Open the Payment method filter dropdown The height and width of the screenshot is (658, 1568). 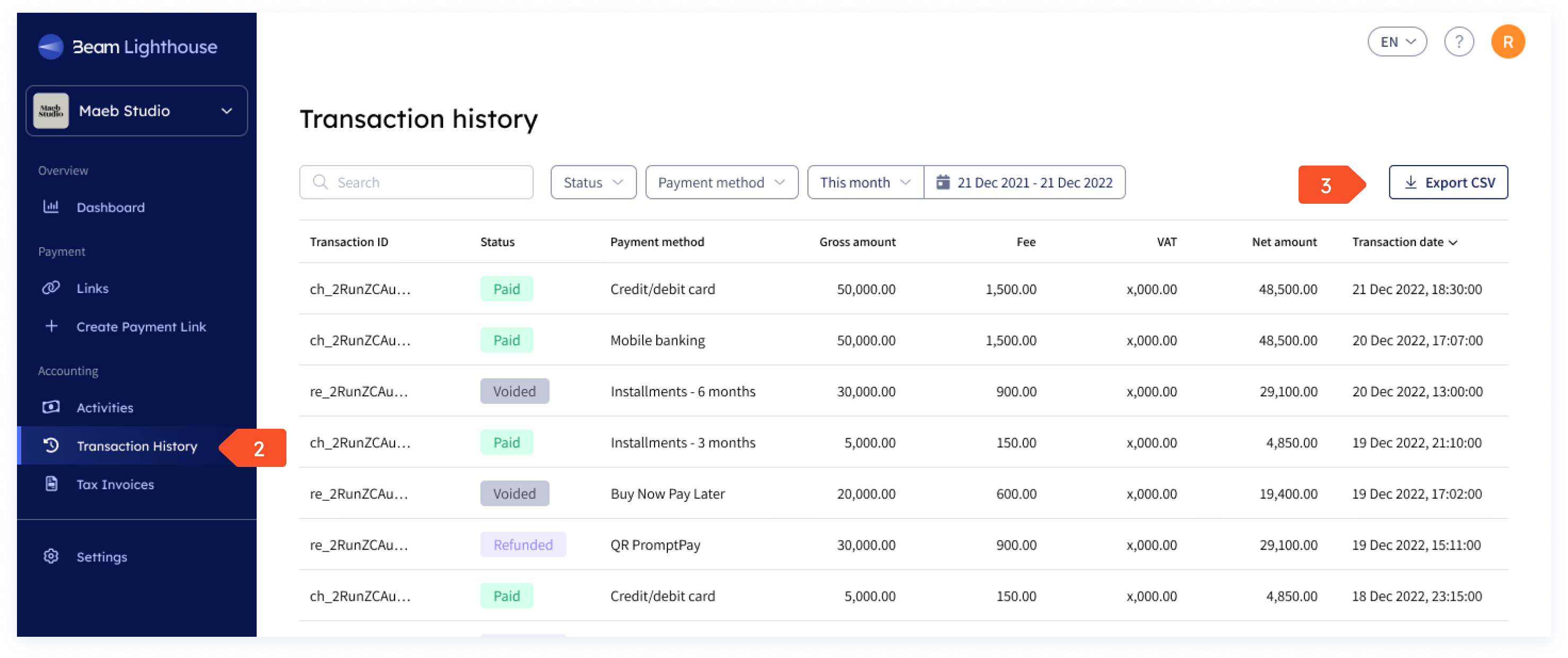(x=721, y=182)
